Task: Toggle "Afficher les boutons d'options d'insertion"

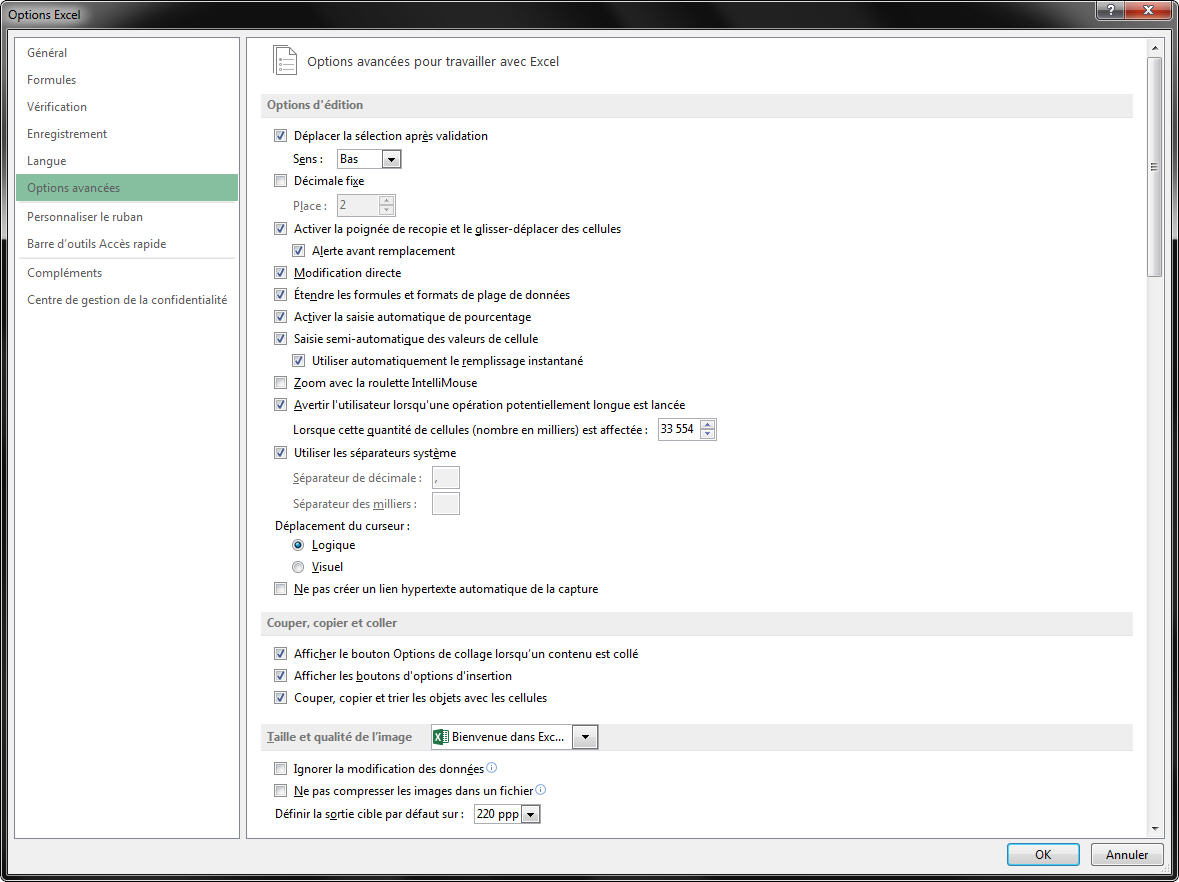Action: coord(280,676)
